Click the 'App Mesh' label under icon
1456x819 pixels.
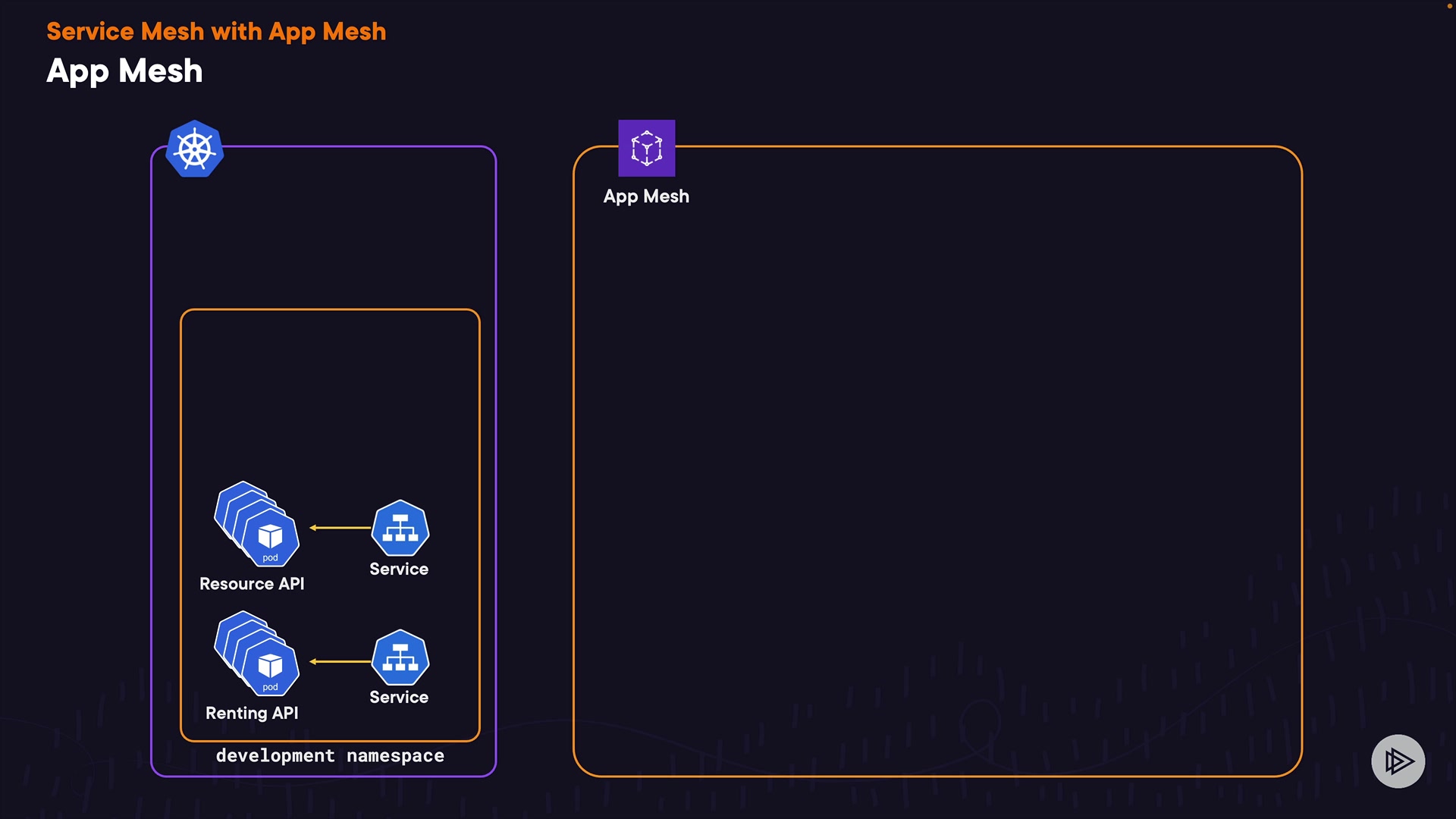pos(646,196)
